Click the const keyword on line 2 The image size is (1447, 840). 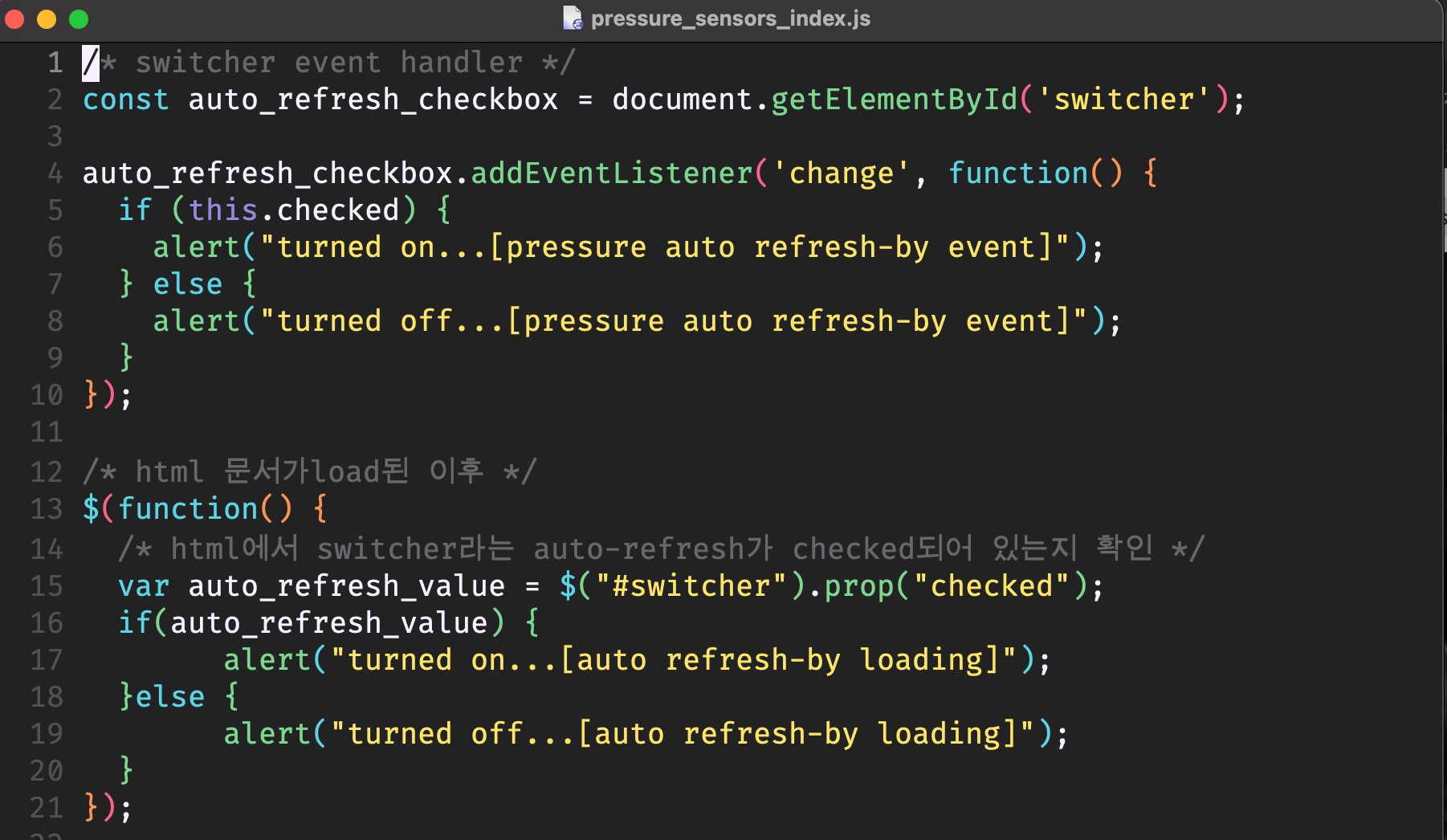click(x=126, y=100)
